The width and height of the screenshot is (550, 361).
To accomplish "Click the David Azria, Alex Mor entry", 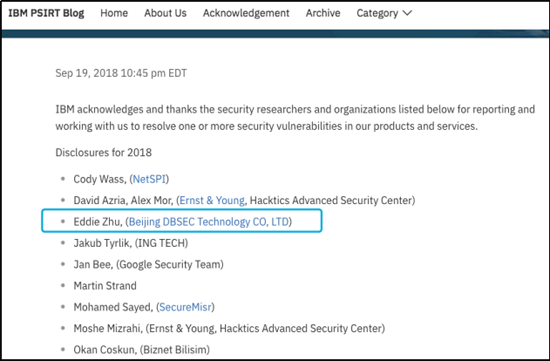I will [244, 200].
